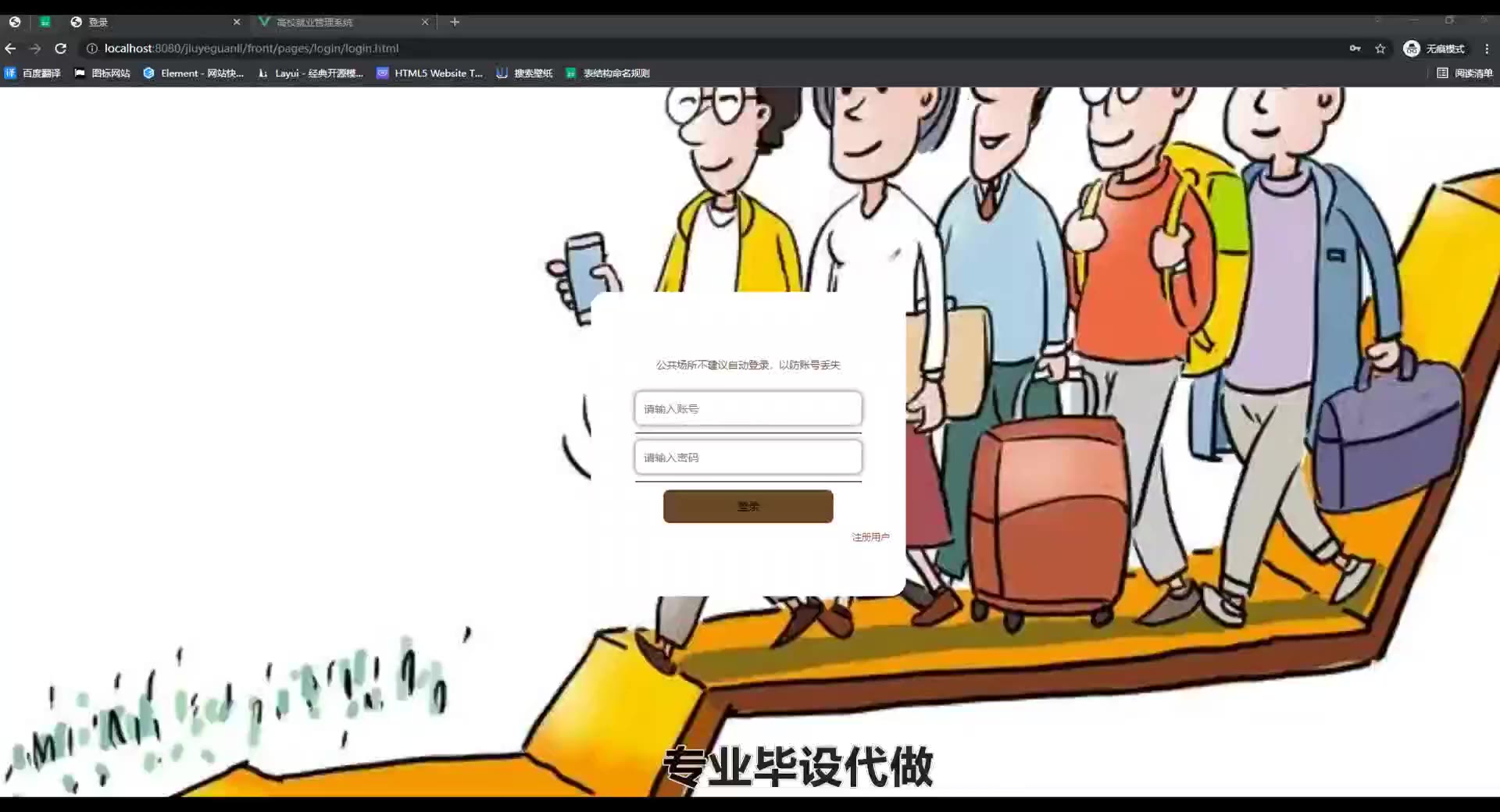Click the browser forward arrow
Viewport: 1500px width, 812px height.
[x=35, y=48]
